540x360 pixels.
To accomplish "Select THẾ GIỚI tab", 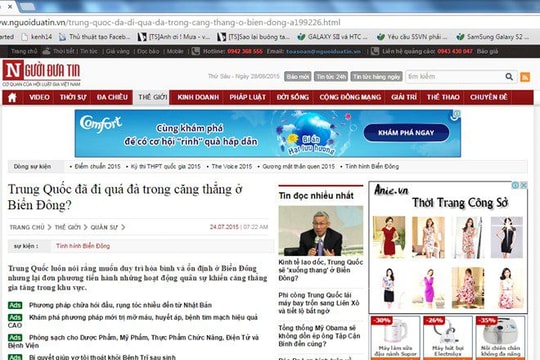I will click(x=152, y=97).
